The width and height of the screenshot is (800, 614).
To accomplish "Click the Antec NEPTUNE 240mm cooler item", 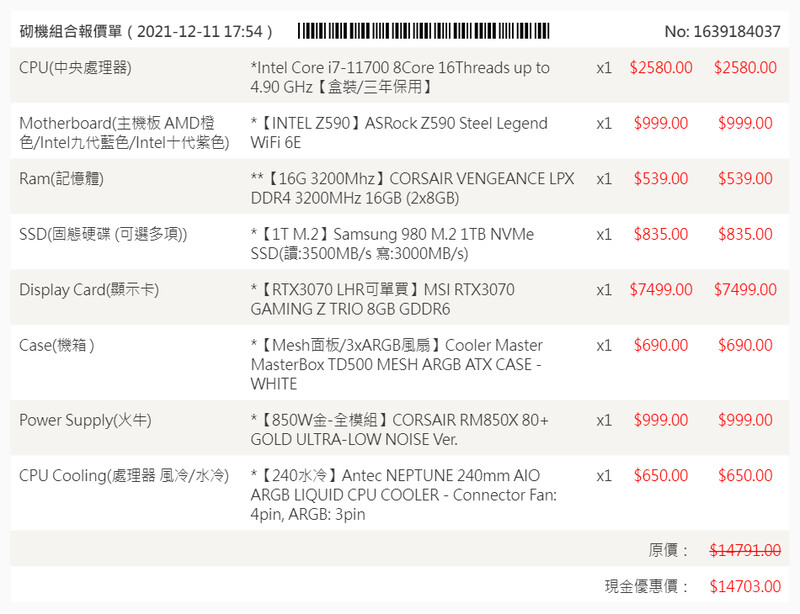I will click(x=403, y=495).
